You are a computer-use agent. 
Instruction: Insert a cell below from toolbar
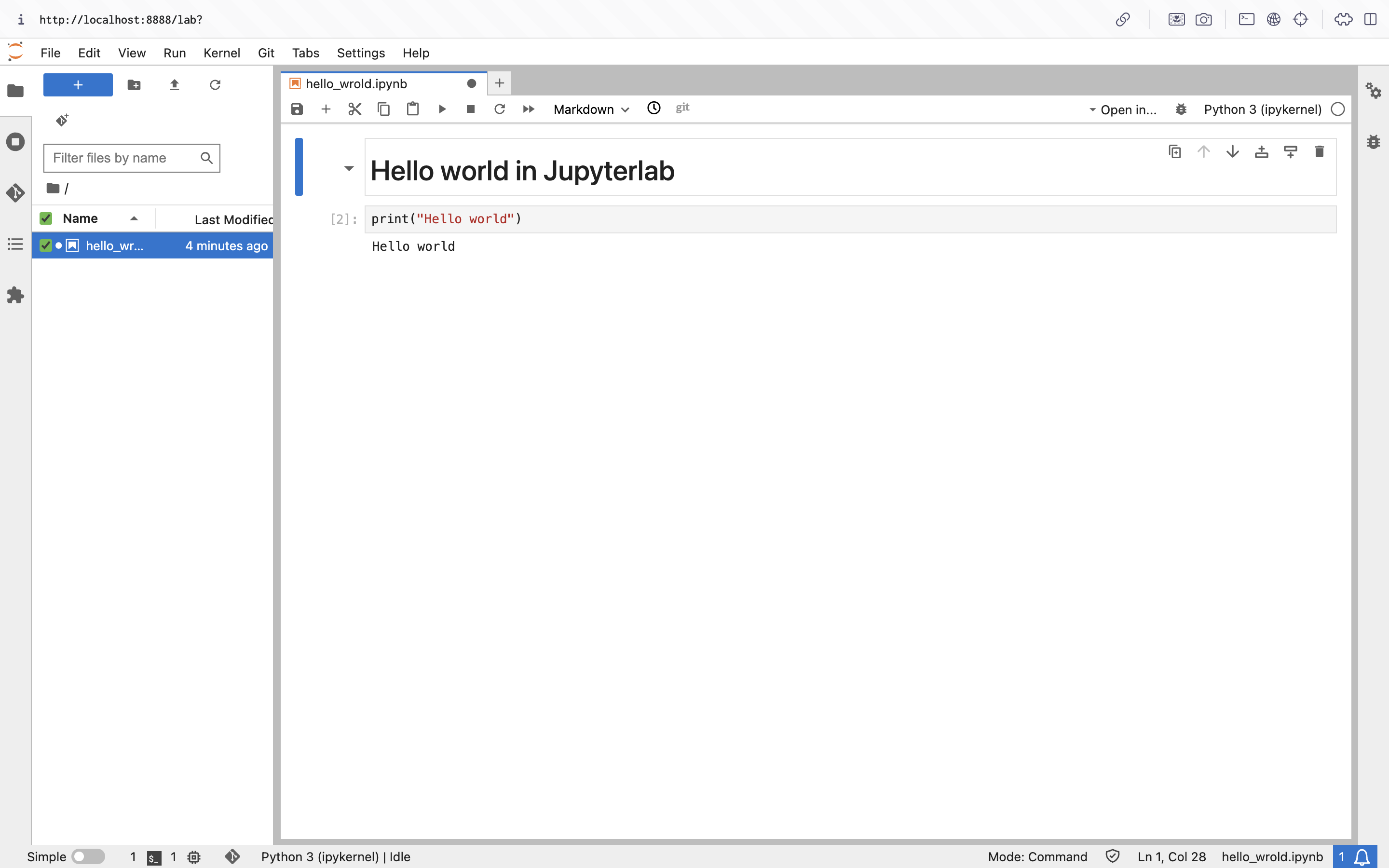(x=326, y=109)
